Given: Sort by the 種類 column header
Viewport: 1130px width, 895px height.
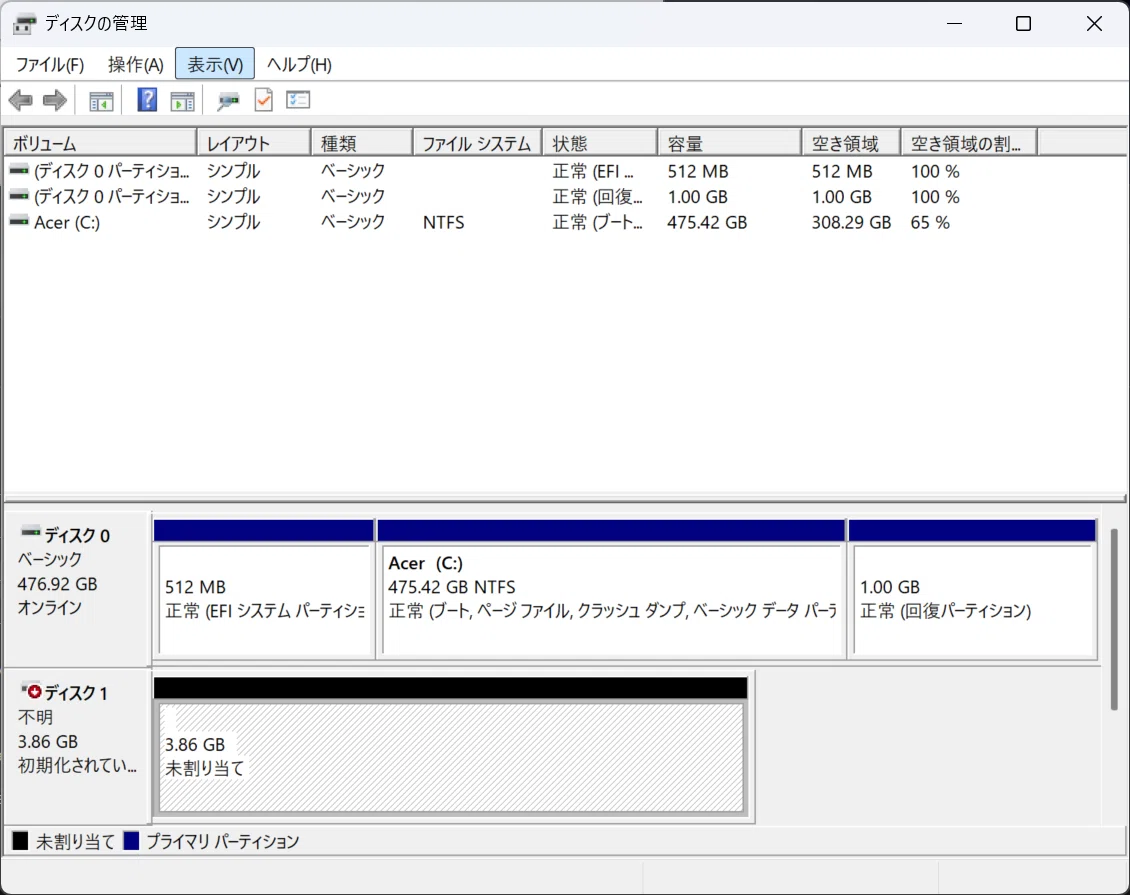Looking at the screenshot, I should pos(362,143).
